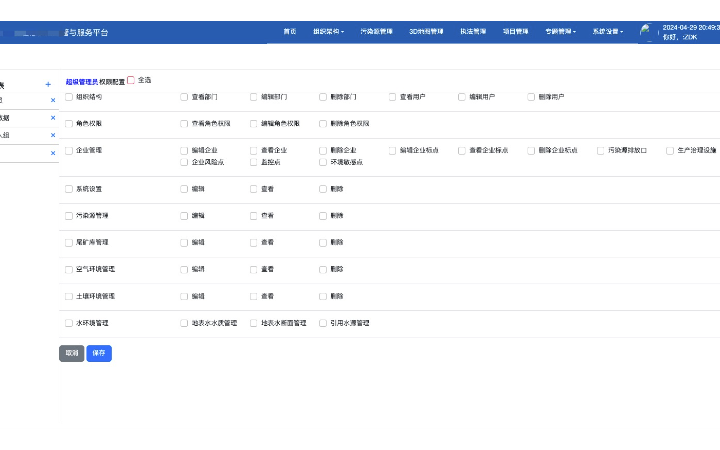Enable the 删除用户 permission
Screen dimensions: 720x450
pyautogui.click(x=531, y=97)
